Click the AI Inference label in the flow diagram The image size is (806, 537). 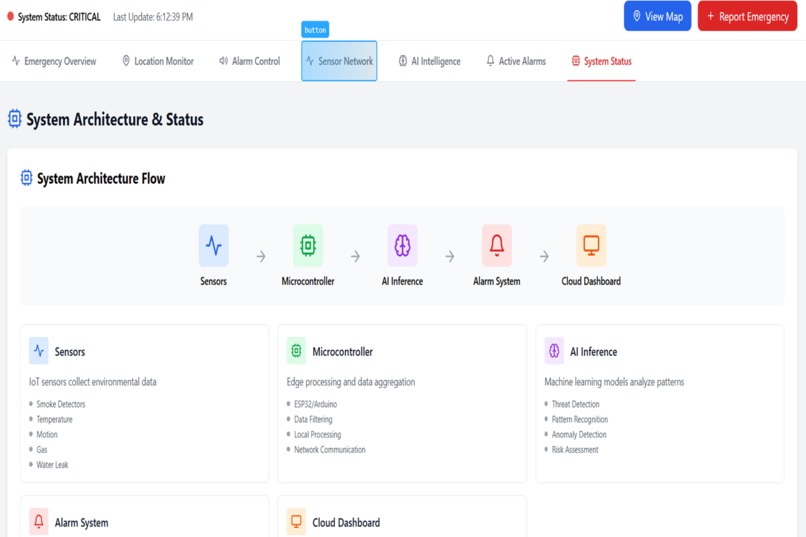click(402, 281)
